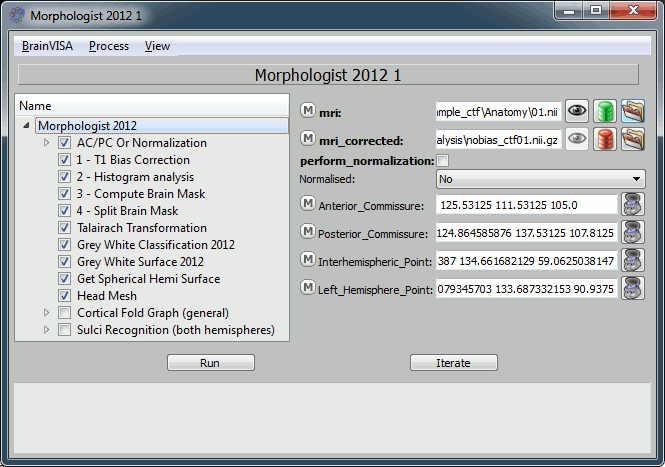Expand Sulci Recognition node
Screen dimensions: 665x467
(x=46, y=330)
